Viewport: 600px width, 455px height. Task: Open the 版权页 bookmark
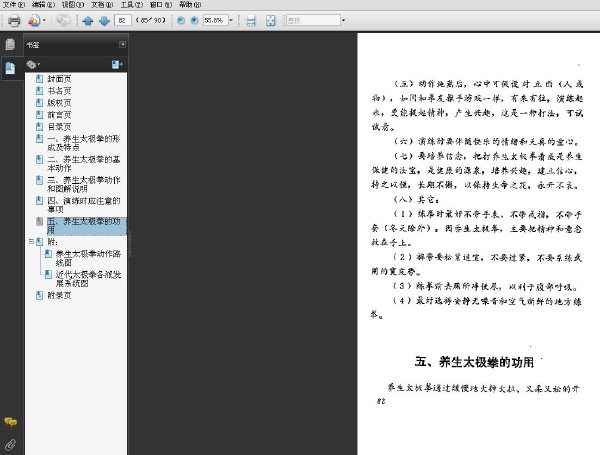[x=59, y=103]
